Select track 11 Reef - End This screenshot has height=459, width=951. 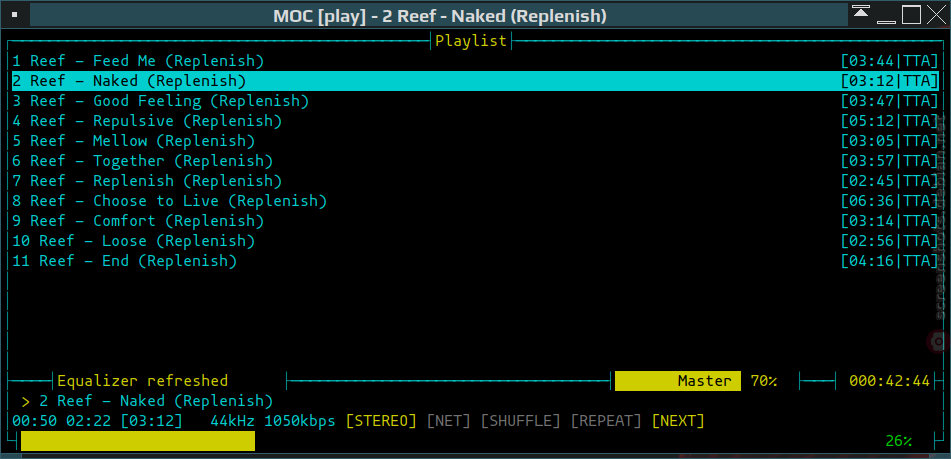(x=476, y=261)
